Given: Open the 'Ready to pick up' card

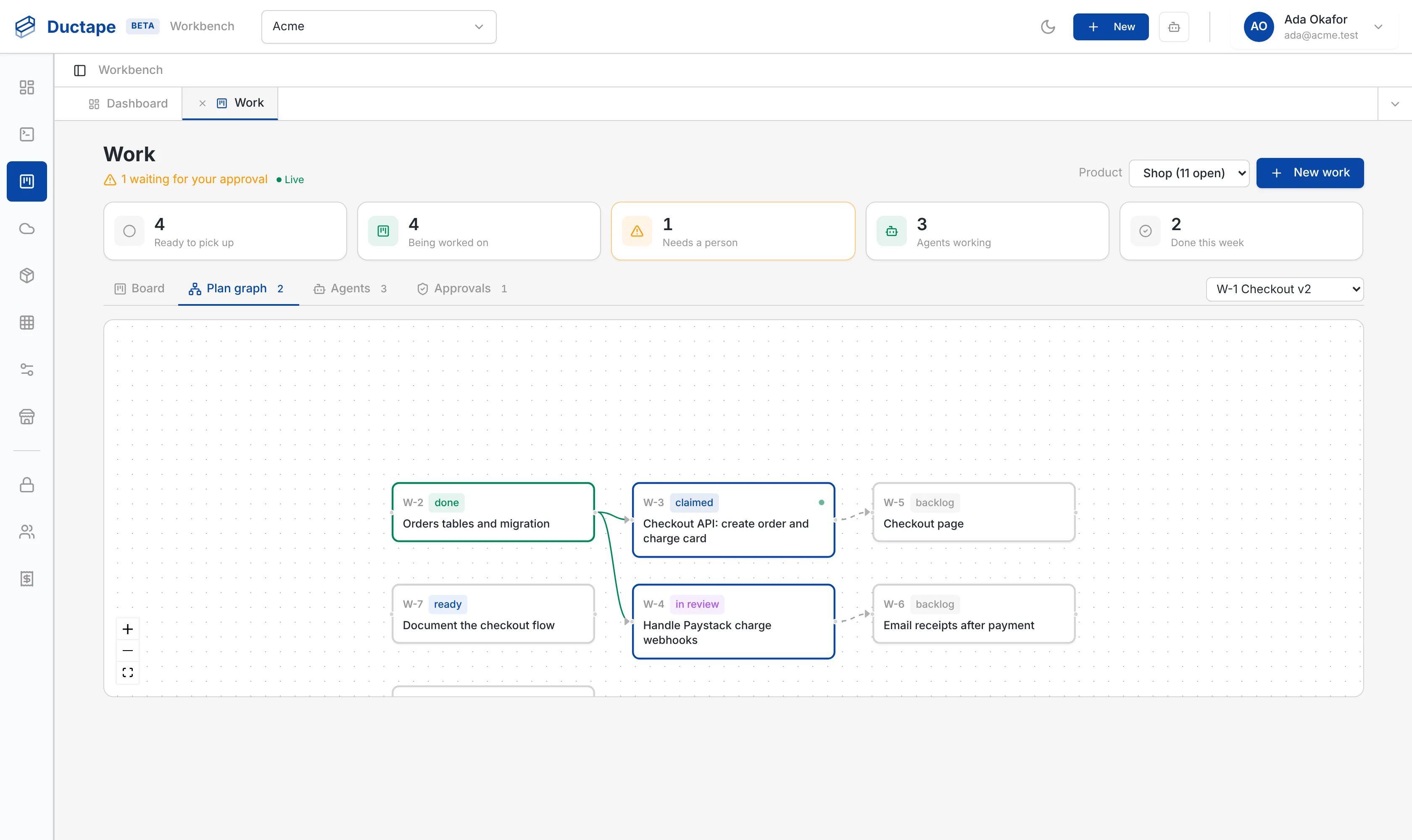Looking at the screenshot, I should pos(225,231).
